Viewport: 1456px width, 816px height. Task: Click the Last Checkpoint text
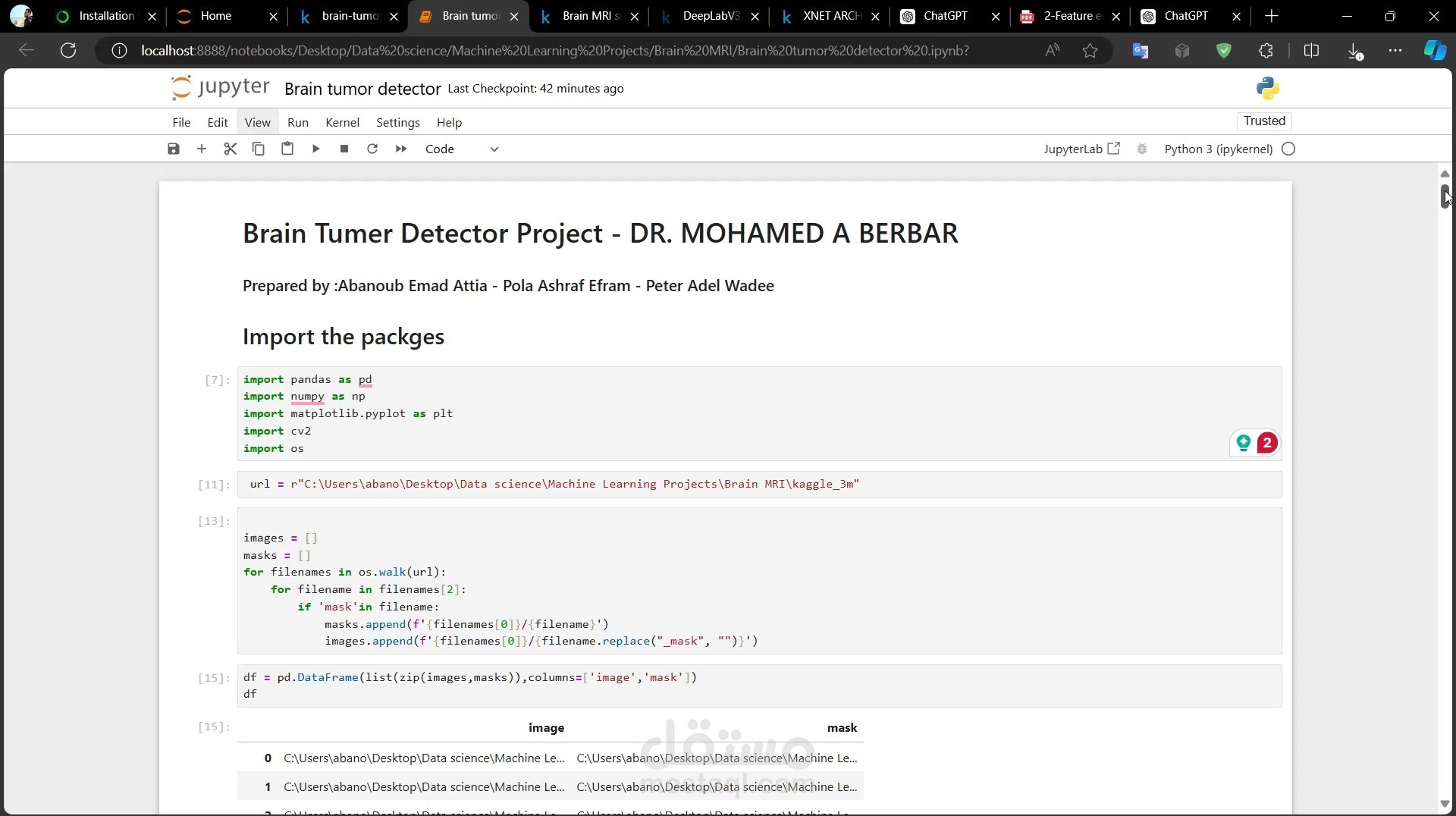point(535,89)
